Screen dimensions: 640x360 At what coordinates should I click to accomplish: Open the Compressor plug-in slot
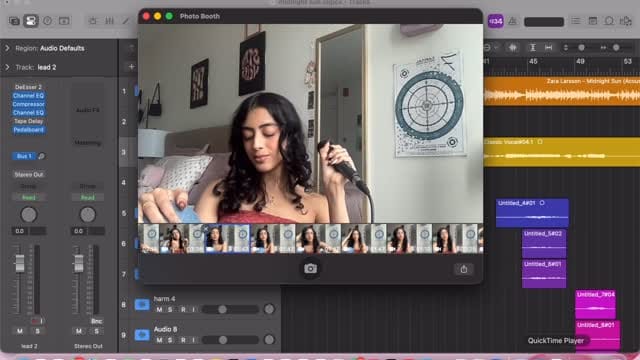[28, 104]
